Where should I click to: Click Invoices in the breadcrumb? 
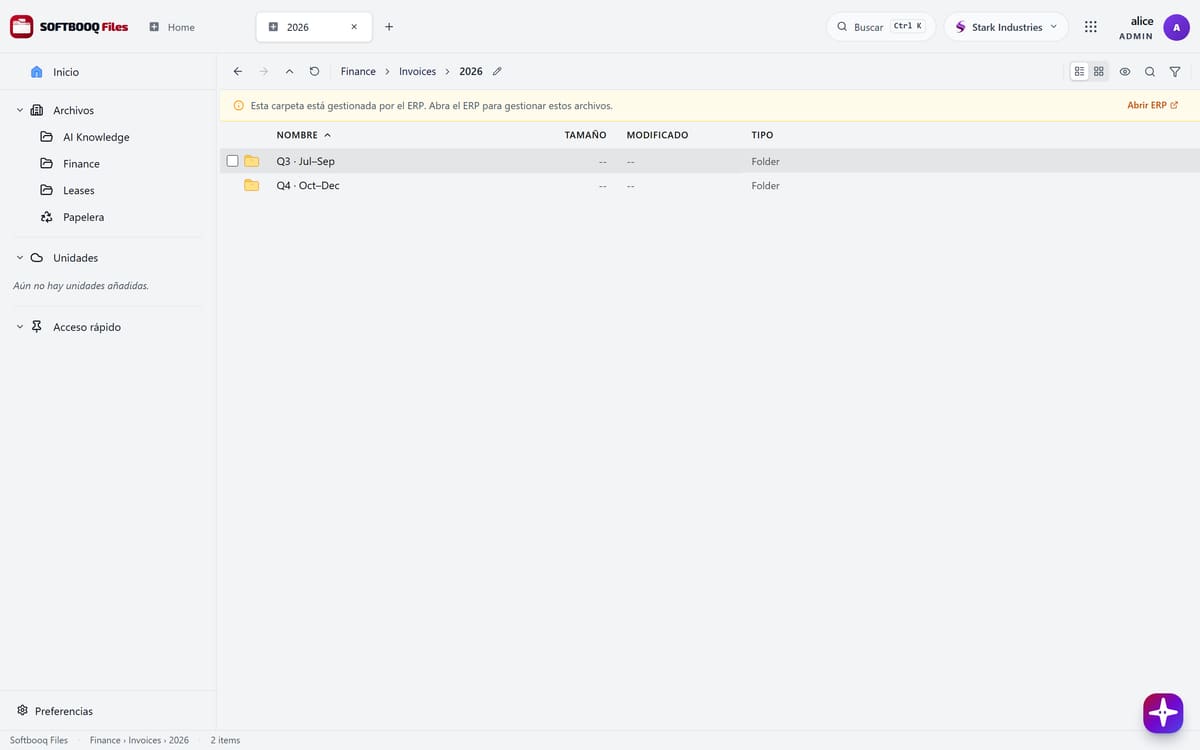coord(417,72)
